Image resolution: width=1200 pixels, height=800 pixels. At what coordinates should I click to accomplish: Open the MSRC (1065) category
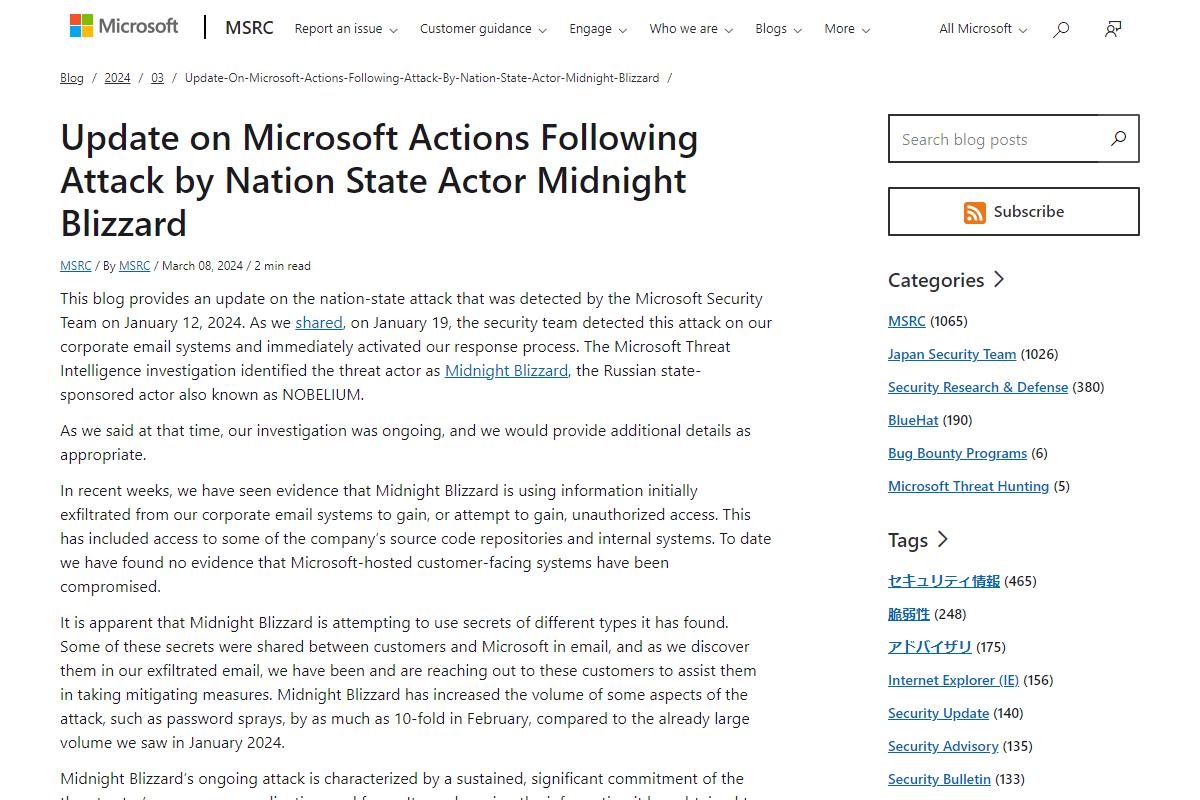pos(907,321)
